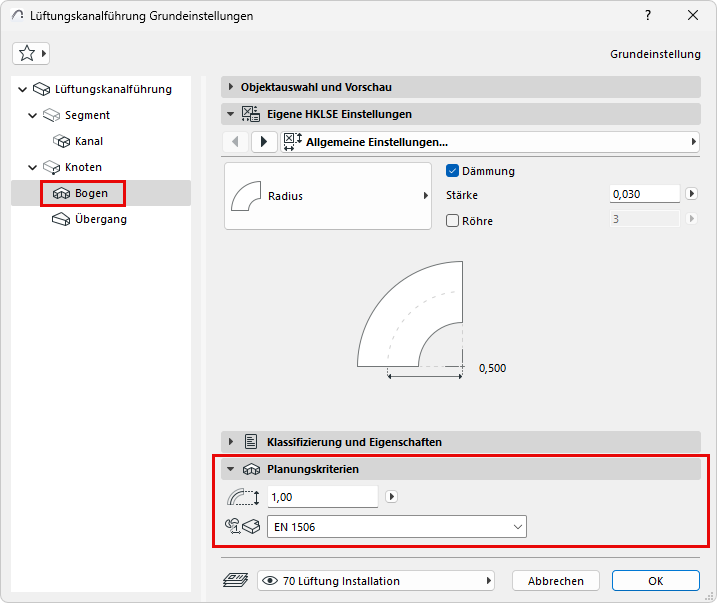Collapse the Planungskriterien panel
The image size is (717, 603).
[x=231, y=469]
